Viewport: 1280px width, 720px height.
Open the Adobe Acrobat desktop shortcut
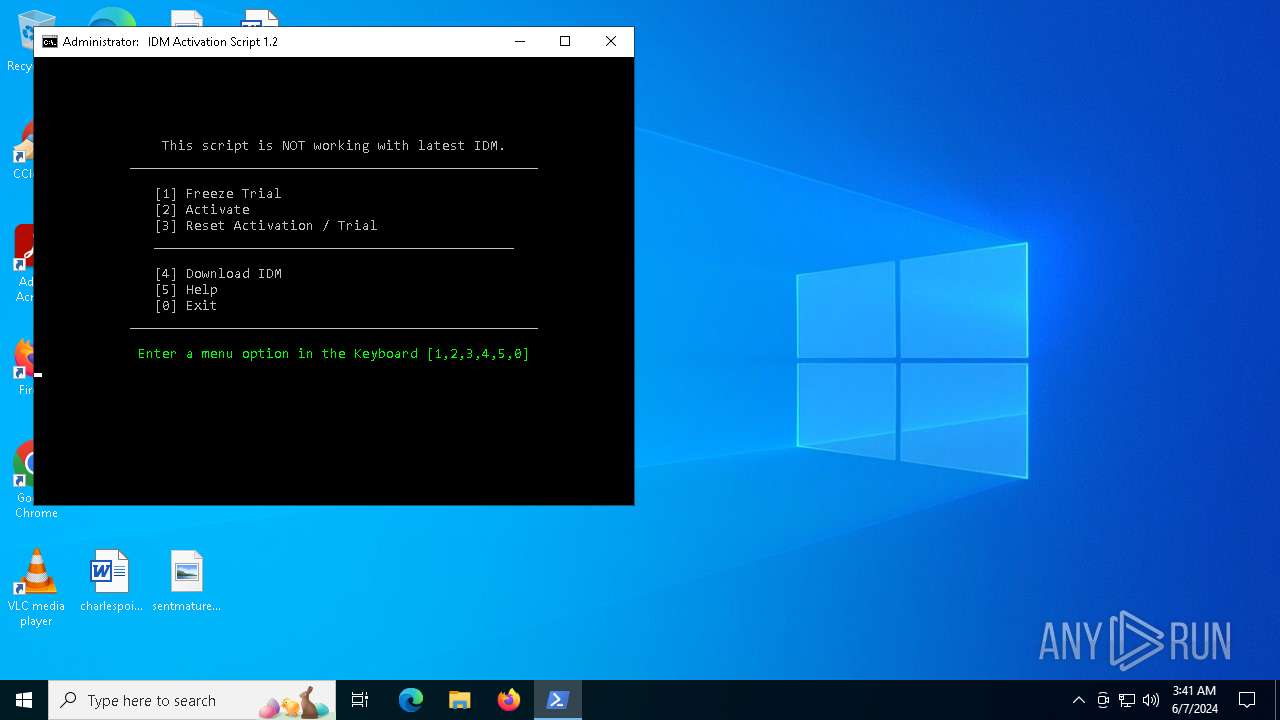click(23, 263)
